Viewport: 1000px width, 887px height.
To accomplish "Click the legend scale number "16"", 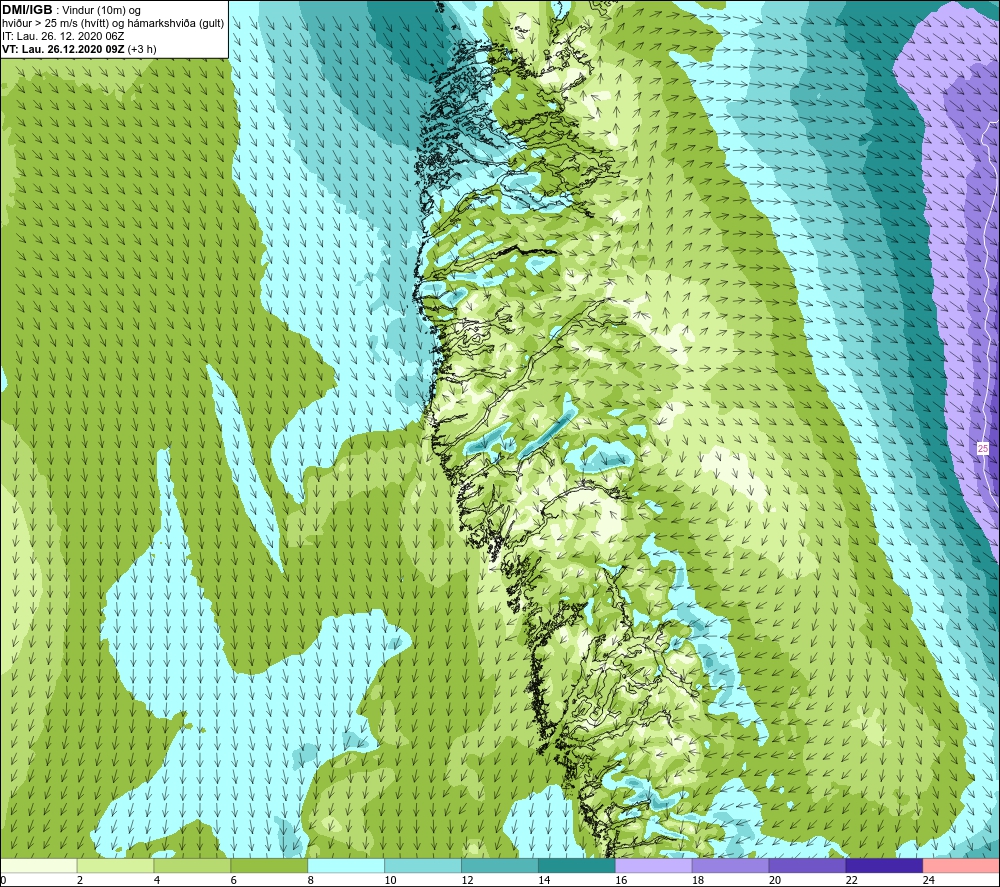I will [621, 880].
